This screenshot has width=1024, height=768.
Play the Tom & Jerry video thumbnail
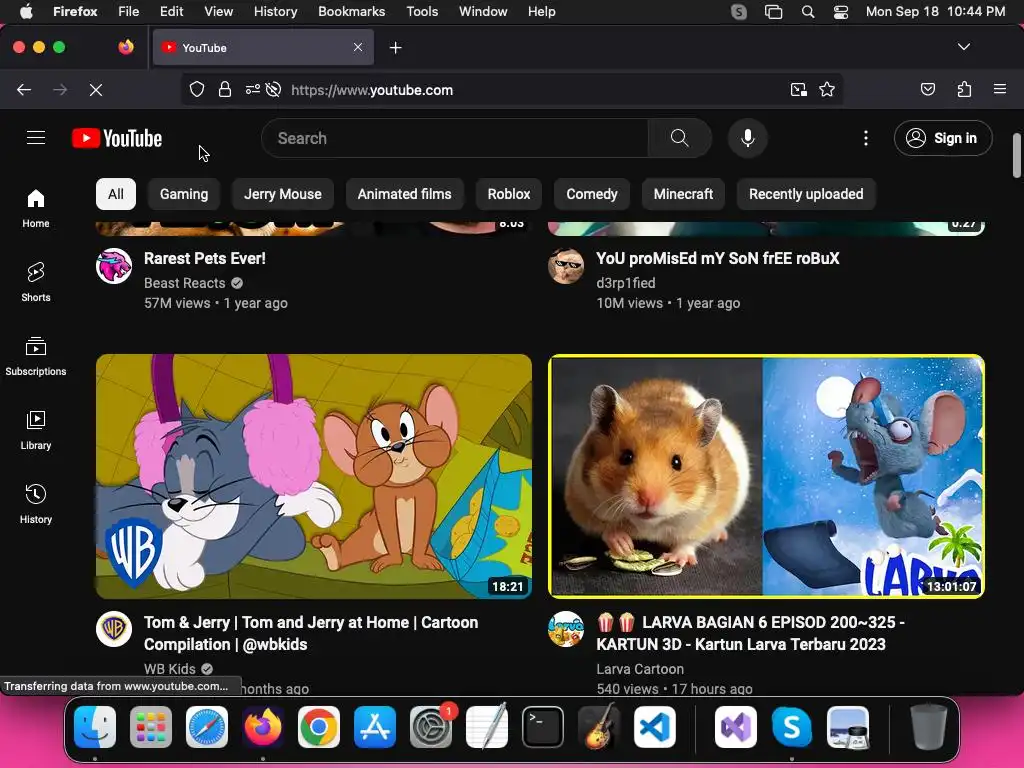(x=313, y=476)
